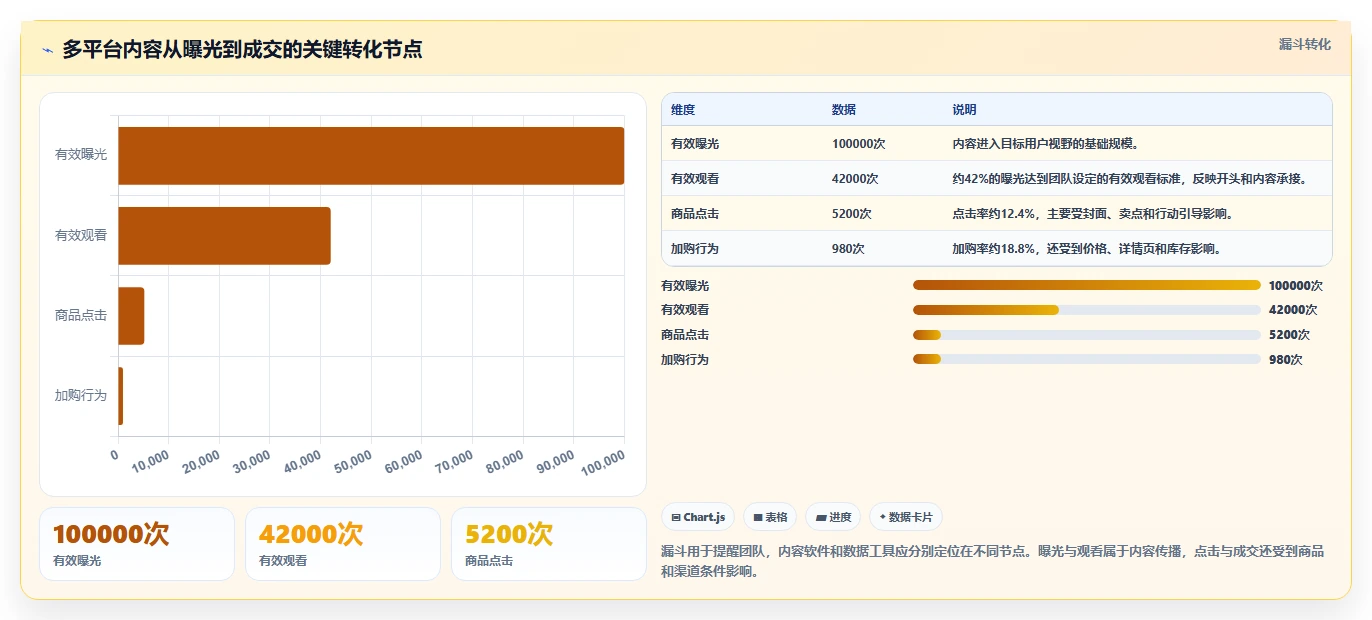Click the 商品点击 bar in the chart
1372x620 pixels.
[131, 316]
